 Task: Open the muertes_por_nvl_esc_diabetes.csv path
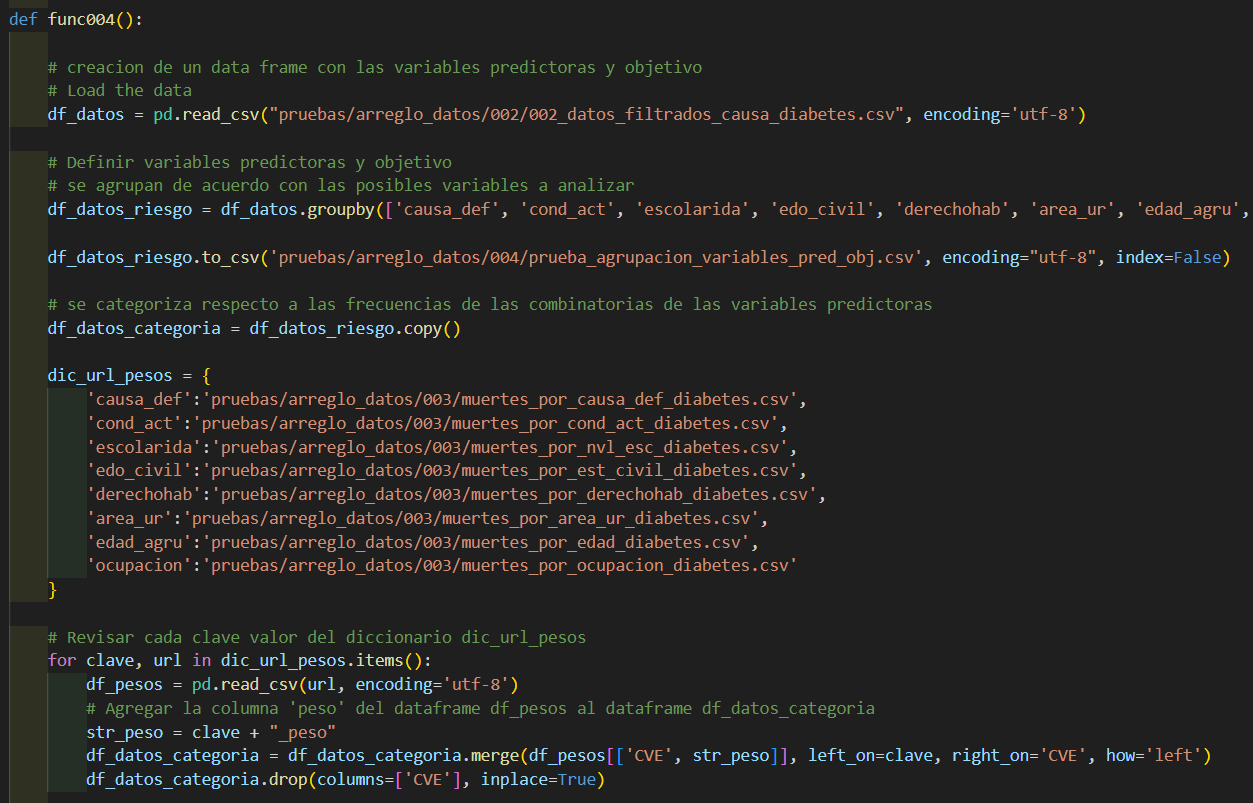click(500, 447)
